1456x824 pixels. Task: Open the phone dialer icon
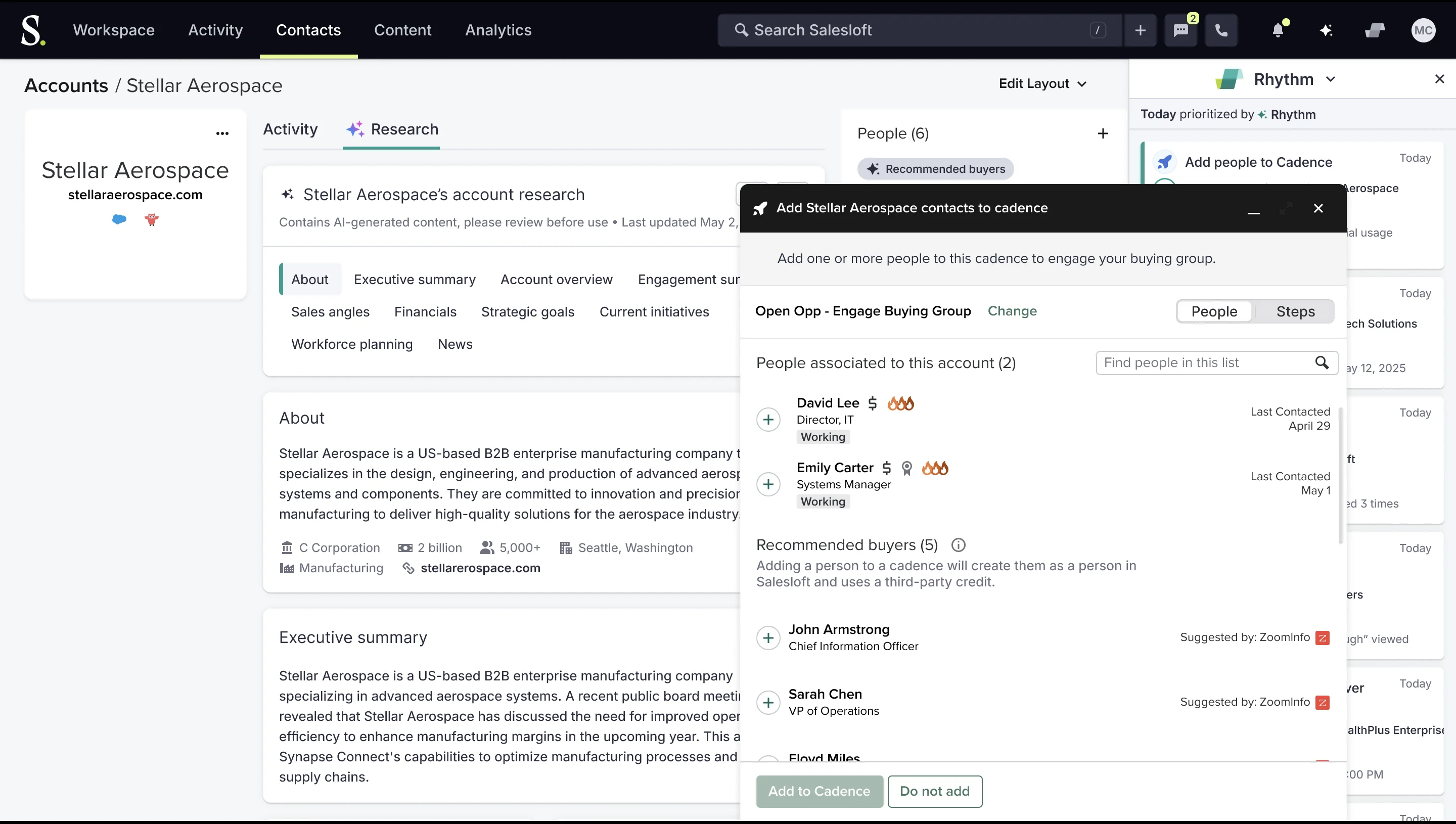(1221, 30)
